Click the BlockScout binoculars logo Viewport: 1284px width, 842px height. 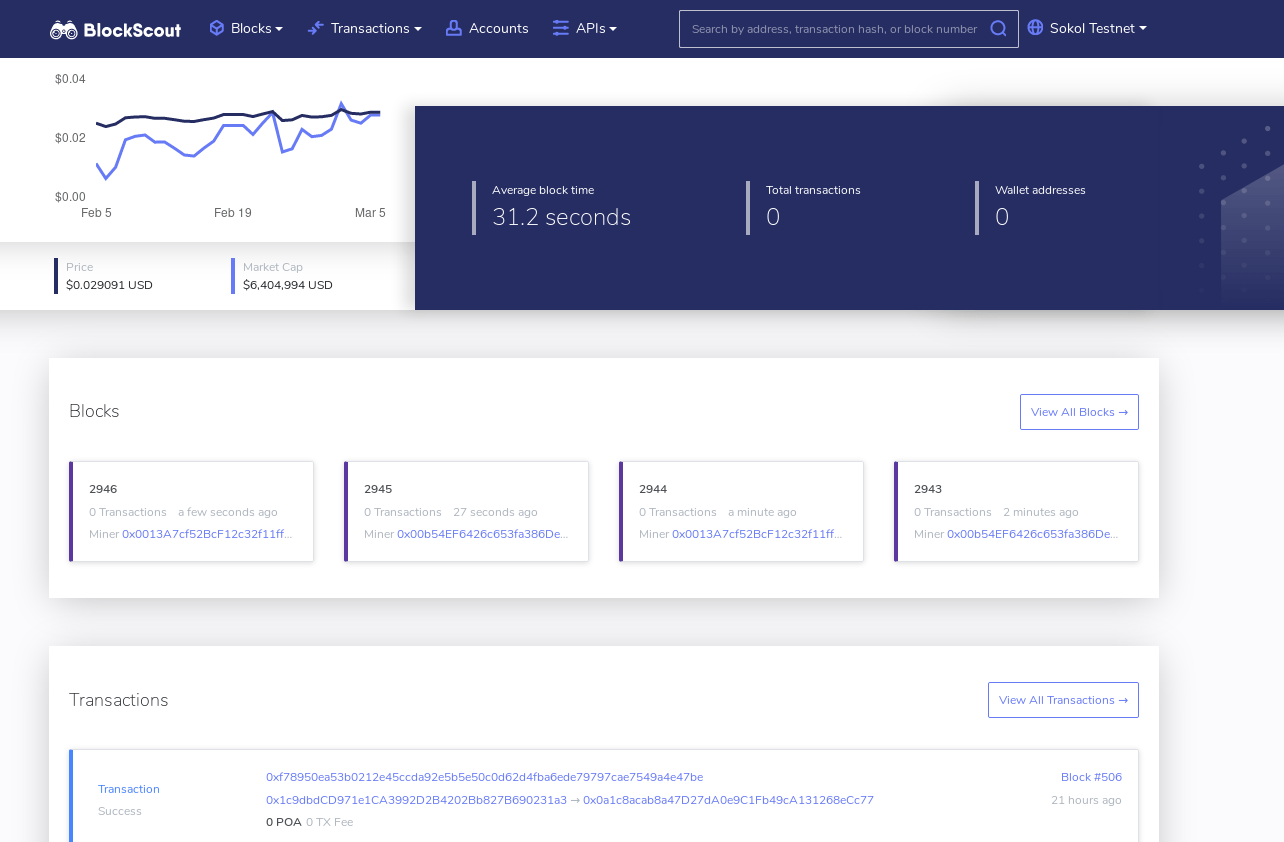tap(64, 29)
